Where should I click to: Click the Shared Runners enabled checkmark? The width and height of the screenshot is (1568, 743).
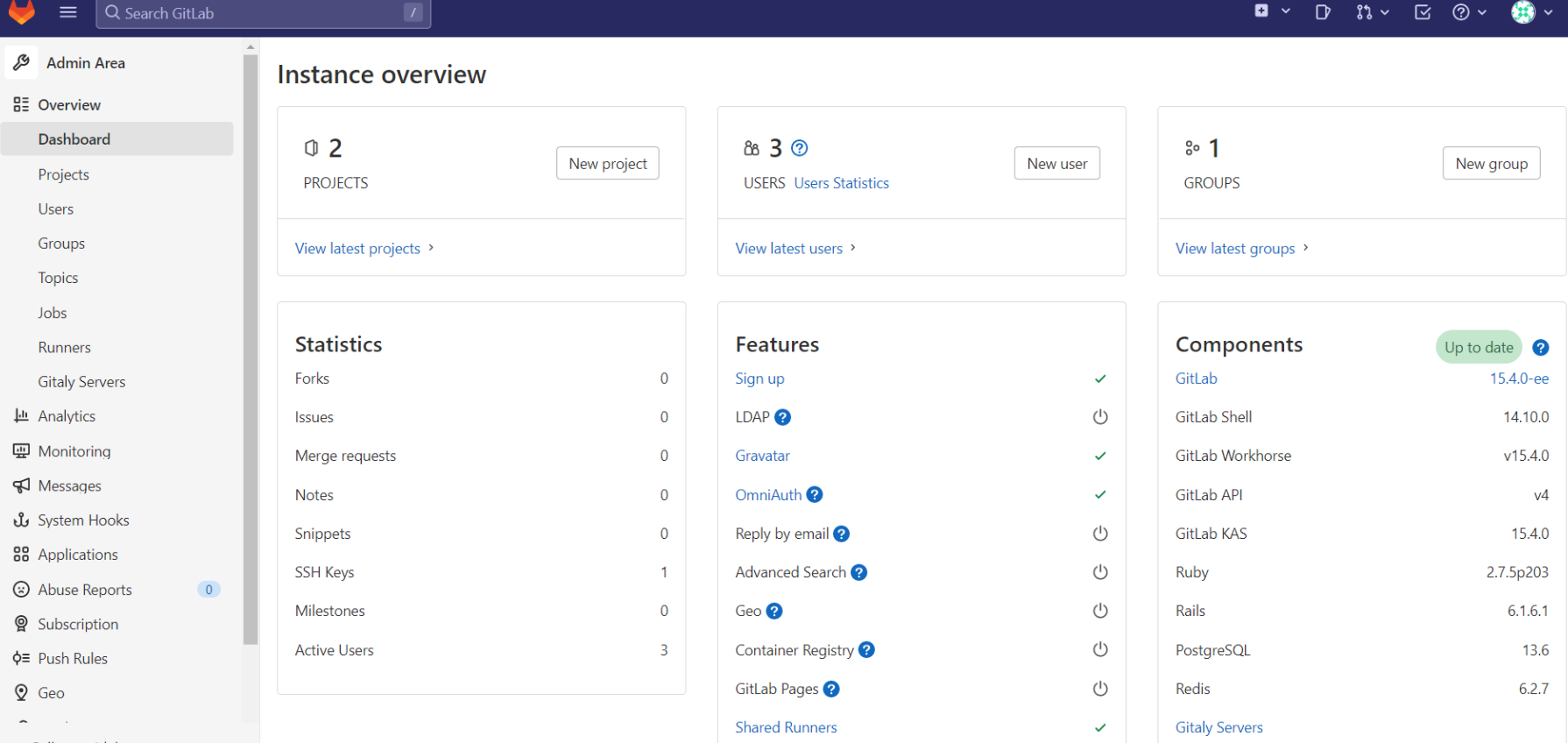[x=1100, y=727]
